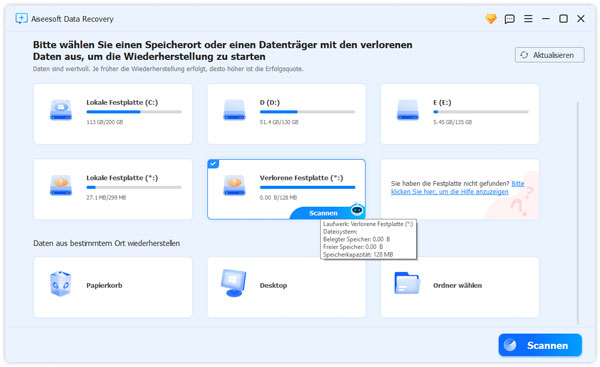Click the Desktop monitor icon
Viewport: 600px width, 367px height.
[x=234, y=284]
